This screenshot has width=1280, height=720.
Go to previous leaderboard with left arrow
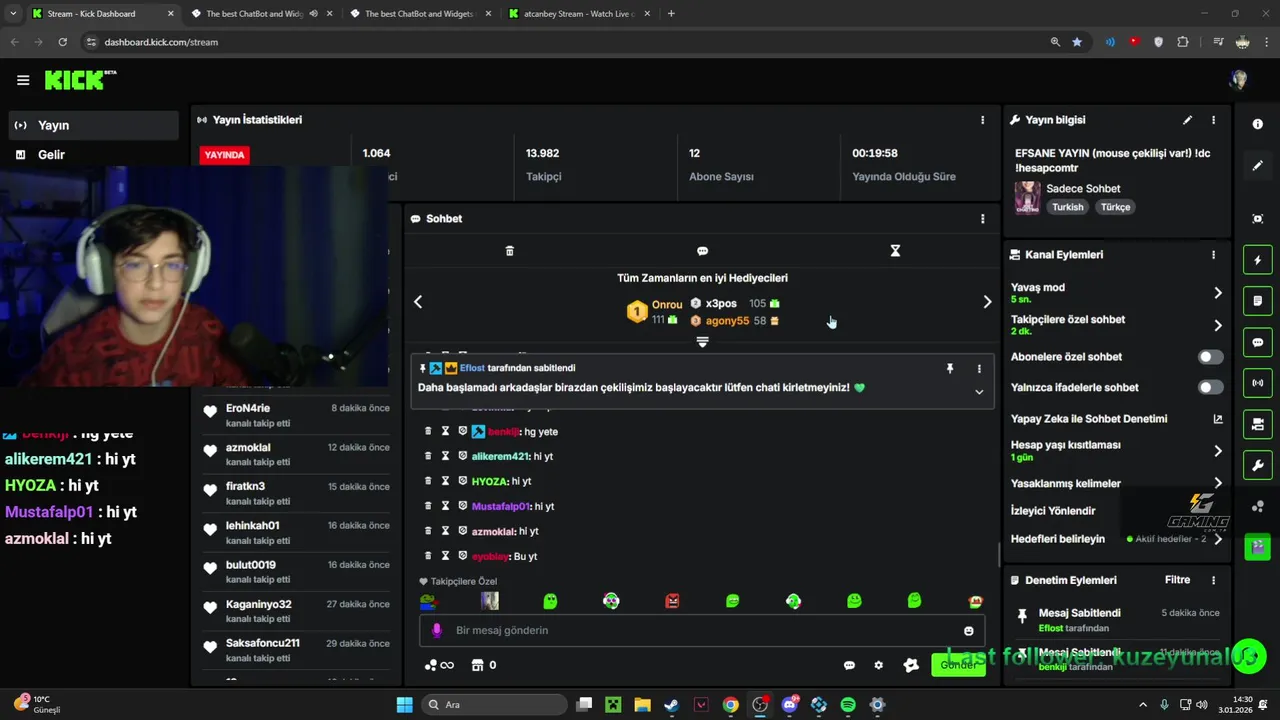tap(418, 302)
